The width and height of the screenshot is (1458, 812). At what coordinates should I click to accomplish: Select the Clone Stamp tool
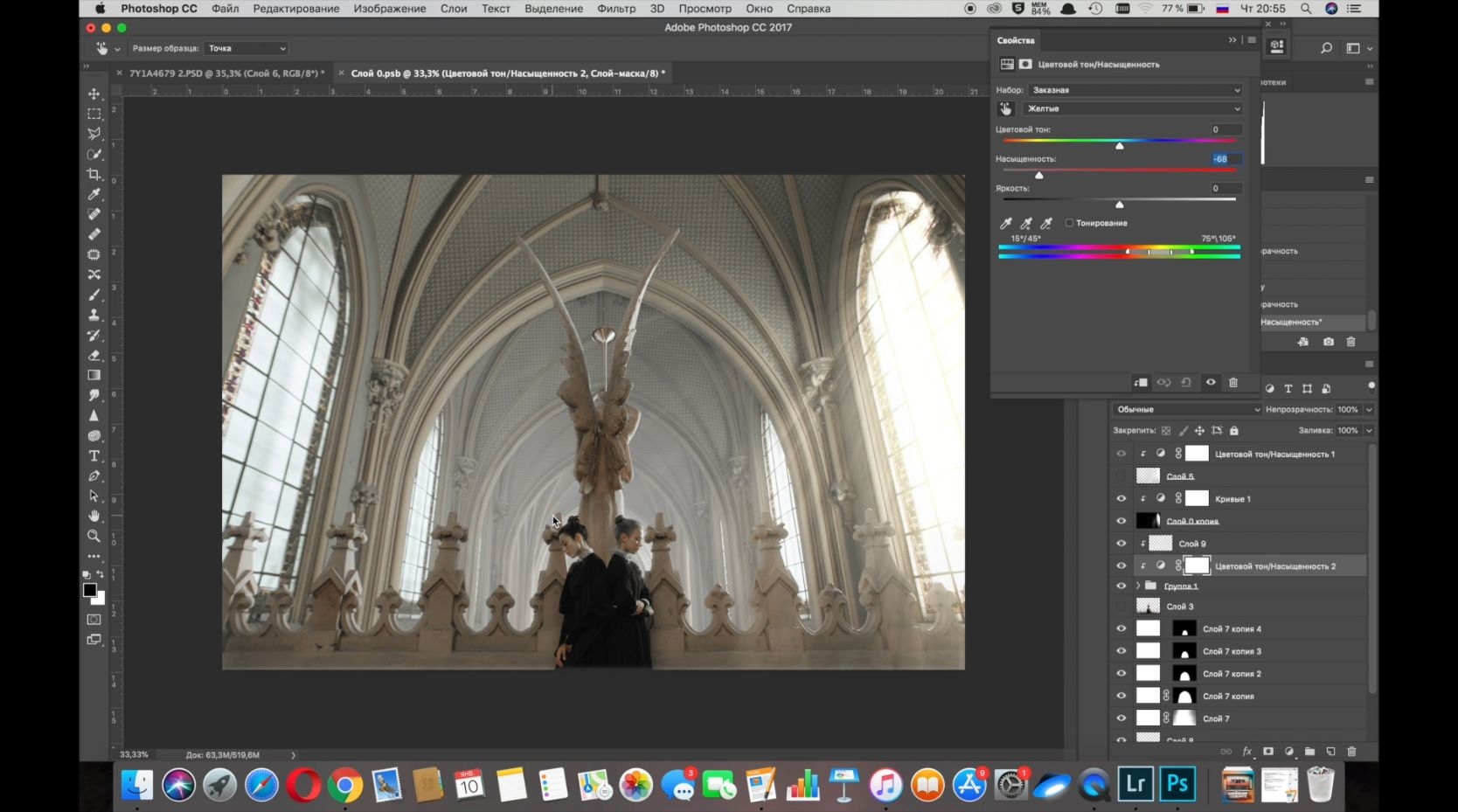click(94, 315)
